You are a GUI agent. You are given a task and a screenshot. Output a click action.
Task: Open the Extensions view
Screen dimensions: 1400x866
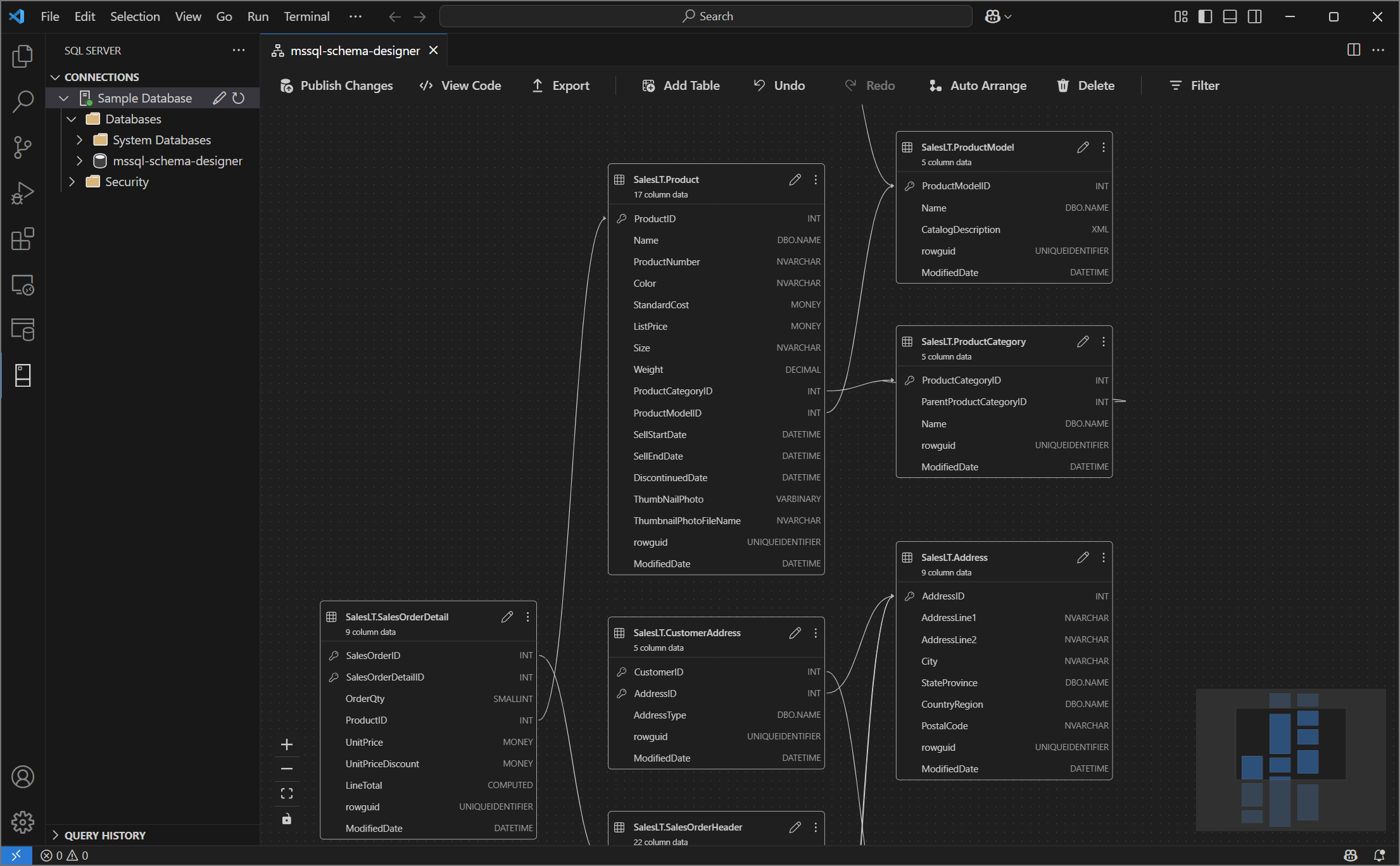[x=23, y=239]
